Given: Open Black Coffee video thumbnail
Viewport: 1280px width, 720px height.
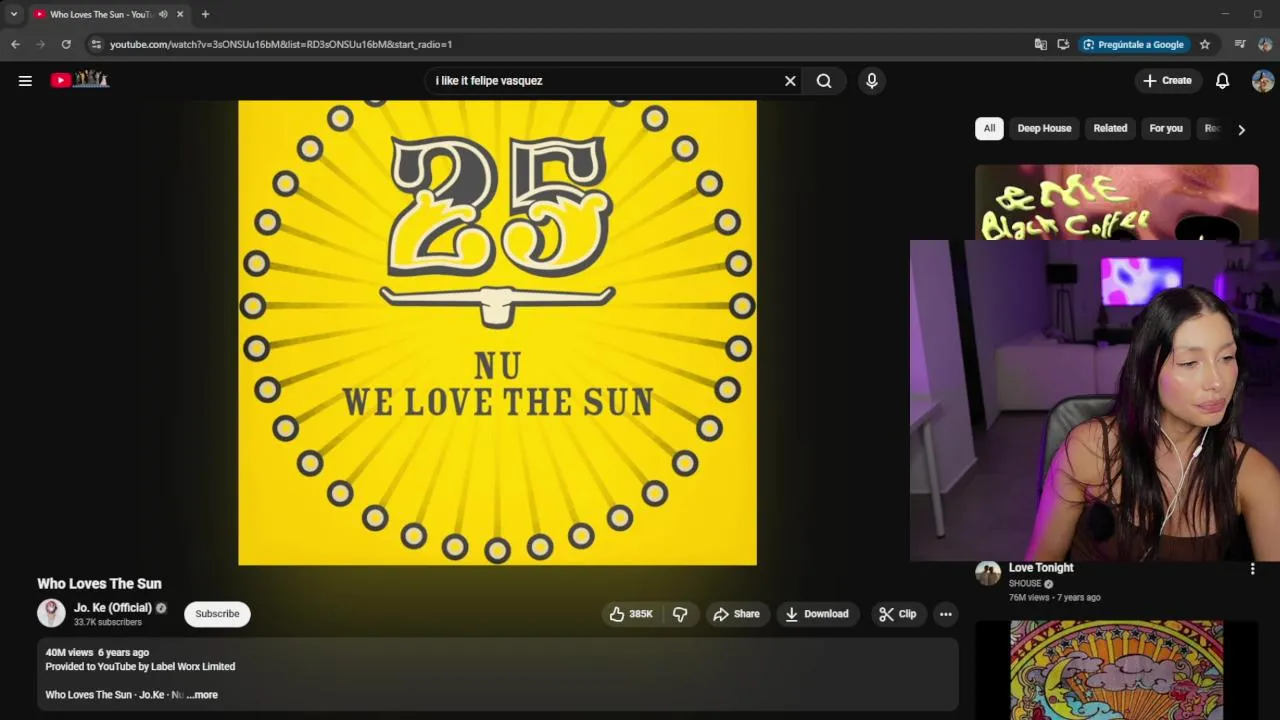Looking at the screenshot, I should (x=1117, y=203).
